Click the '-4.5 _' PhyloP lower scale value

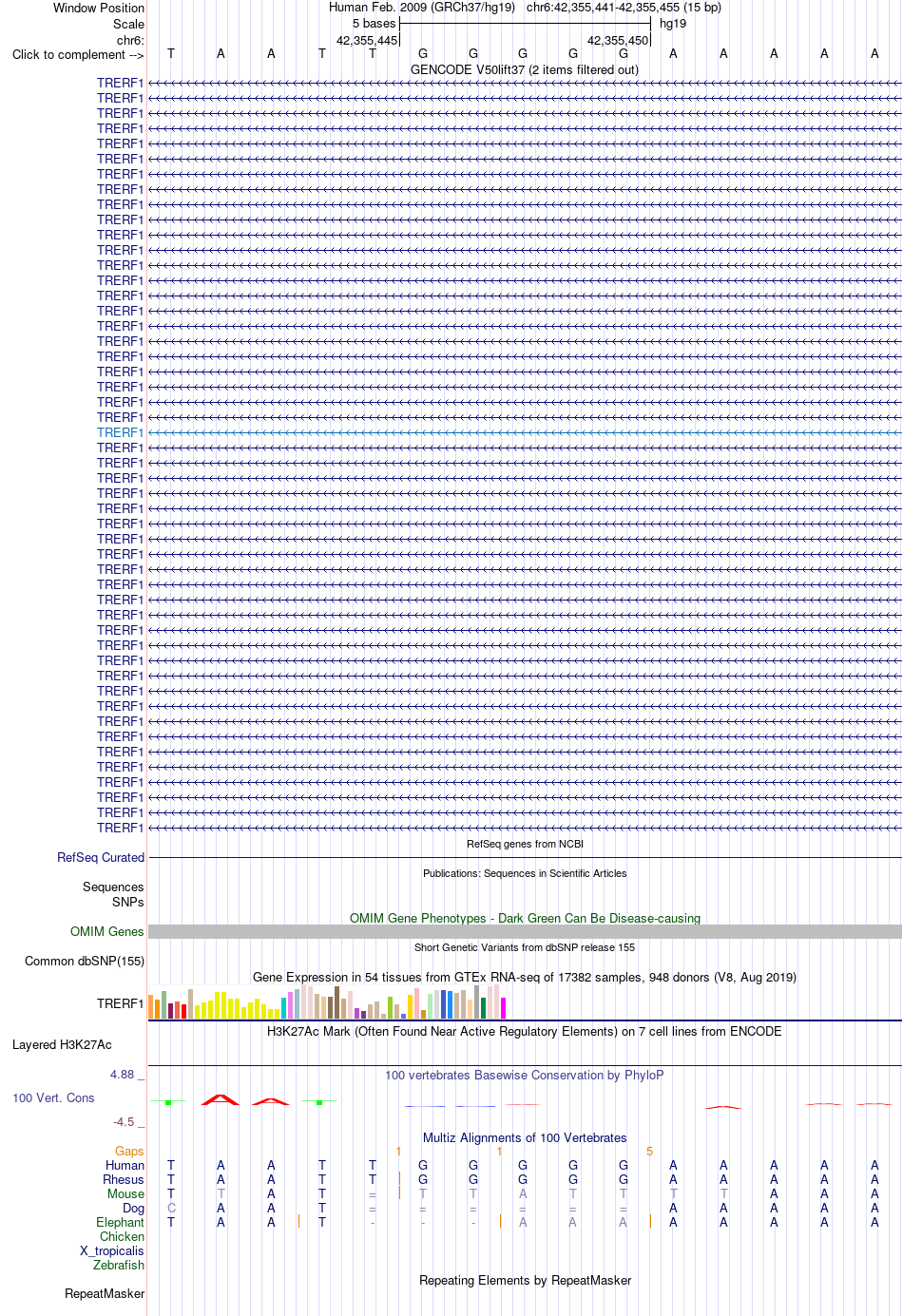click(x=129, y=1121)
